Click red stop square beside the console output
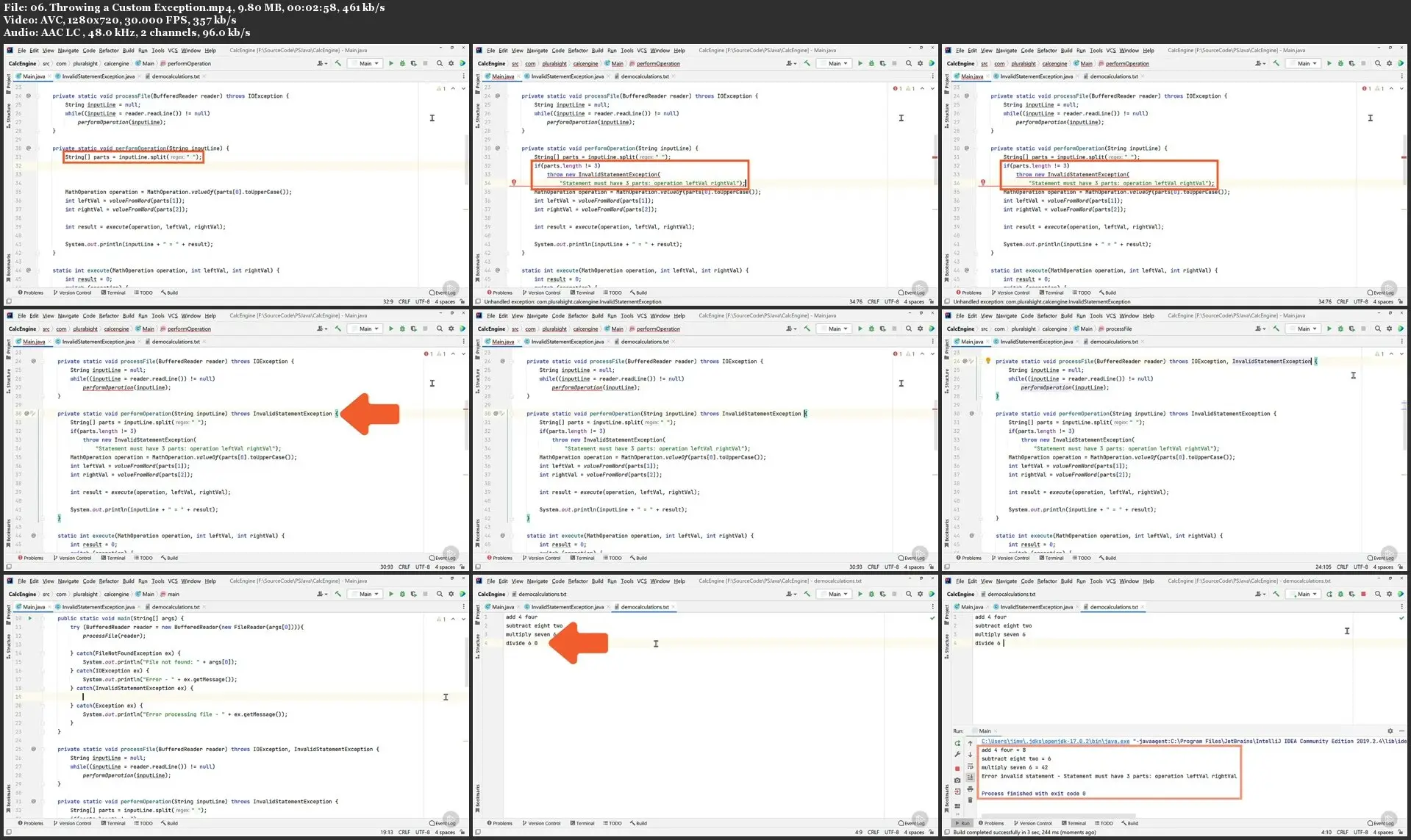The height and width of the screenshot is (840, 1411). coord(957,768)
